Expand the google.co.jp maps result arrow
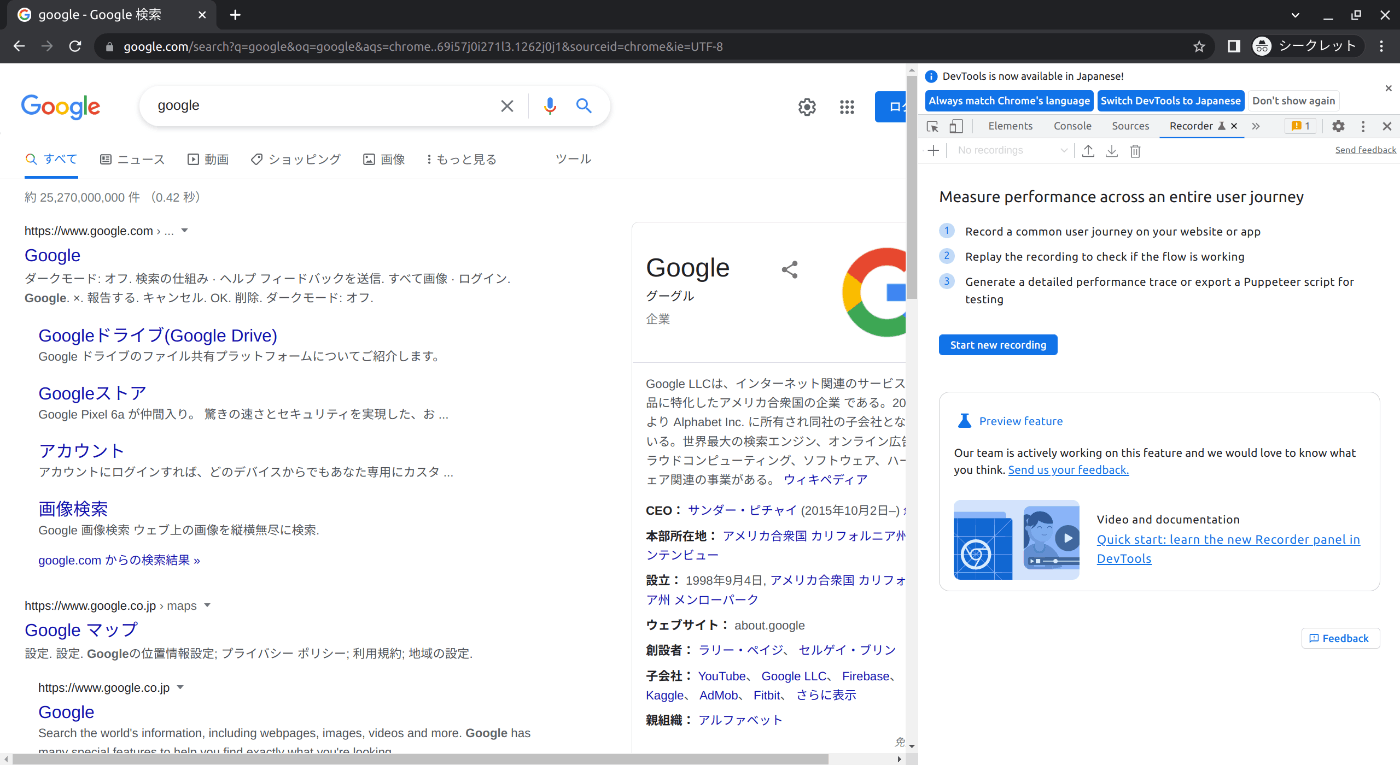Viewport: 1400px width, 765px height. tap(207, 606)
